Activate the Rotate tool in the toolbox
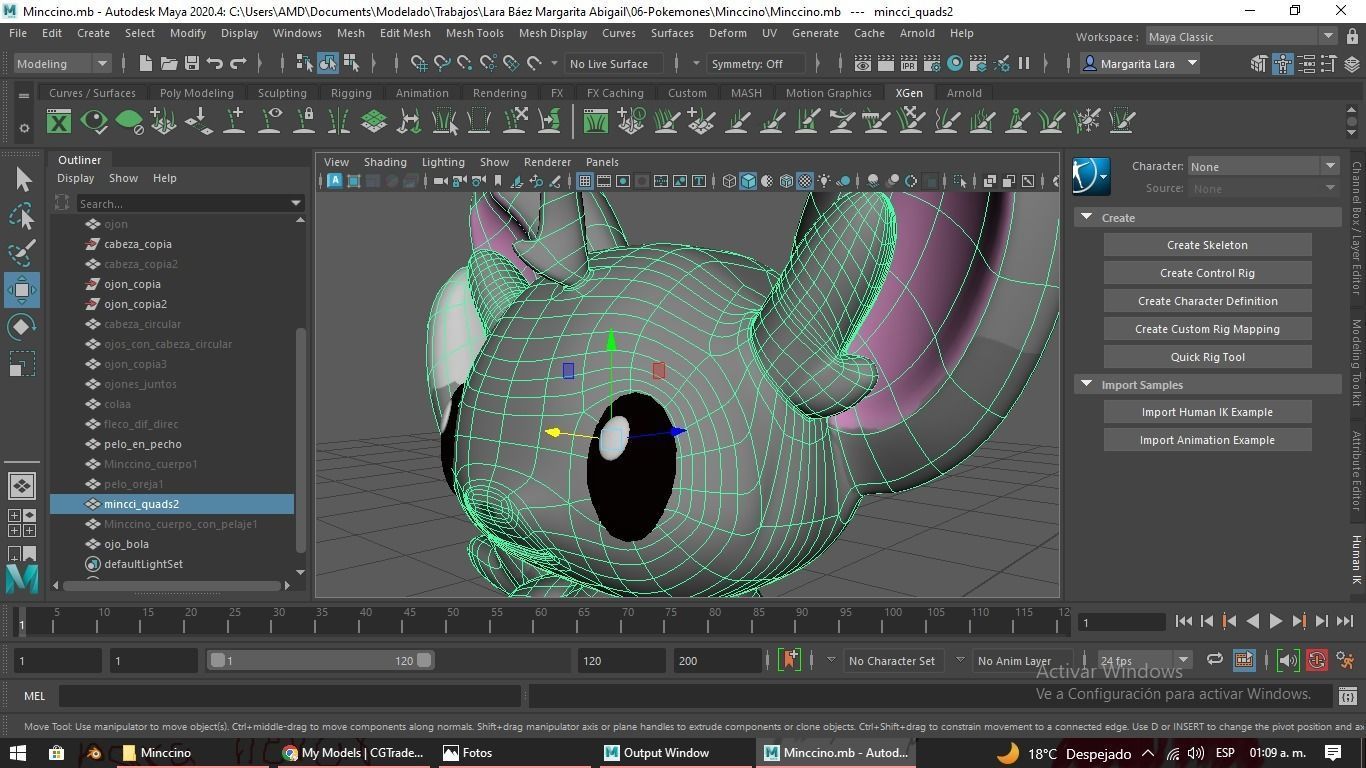 point(22,327)
